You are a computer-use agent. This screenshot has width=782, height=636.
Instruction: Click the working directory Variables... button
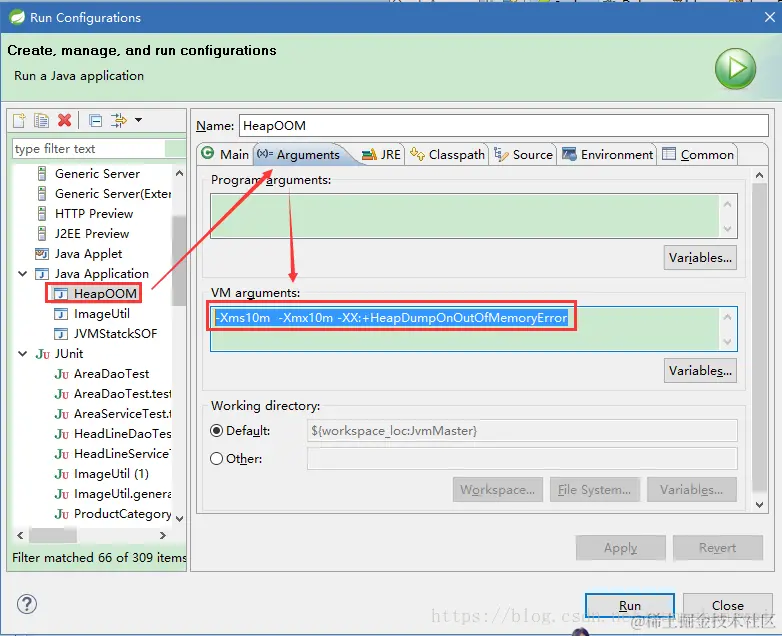[692, 490]
